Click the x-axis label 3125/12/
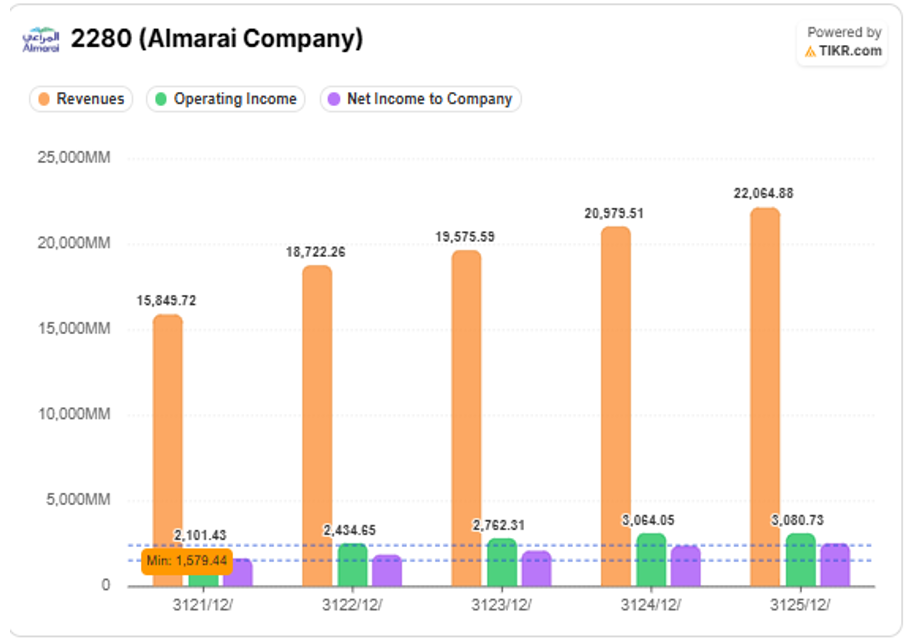 click(x=800, y=605)
